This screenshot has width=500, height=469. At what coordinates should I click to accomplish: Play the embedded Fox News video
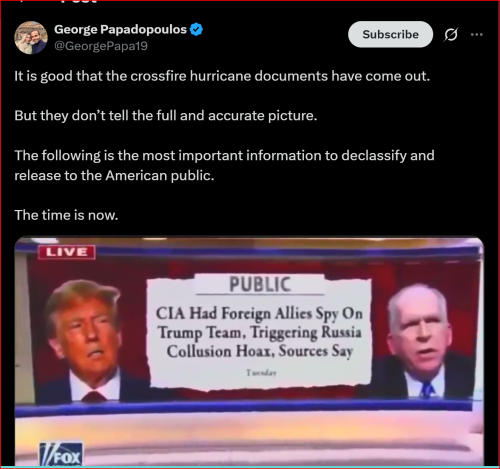tap(249, 351)
